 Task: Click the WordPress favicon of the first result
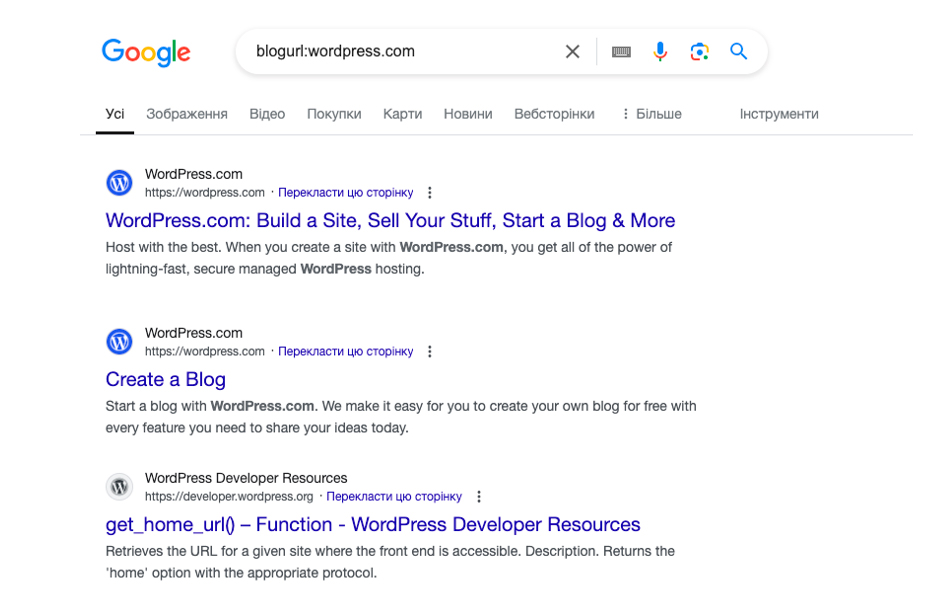coord(119,183)
